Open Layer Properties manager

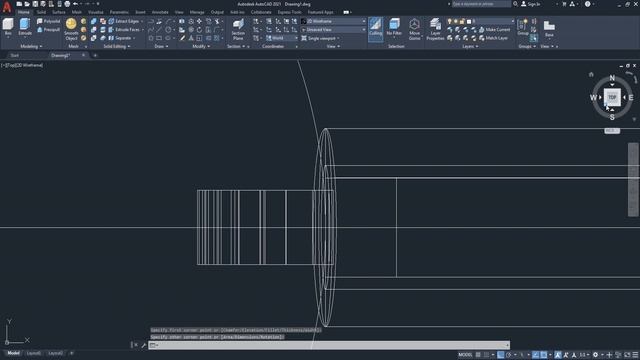coord(435,29)
